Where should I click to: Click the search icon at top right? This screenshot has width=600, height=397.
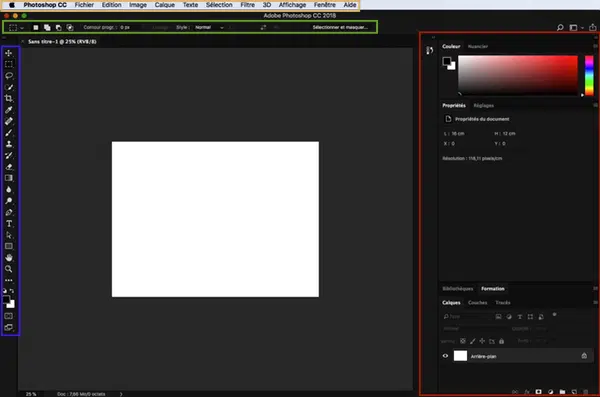coord(560,28)
